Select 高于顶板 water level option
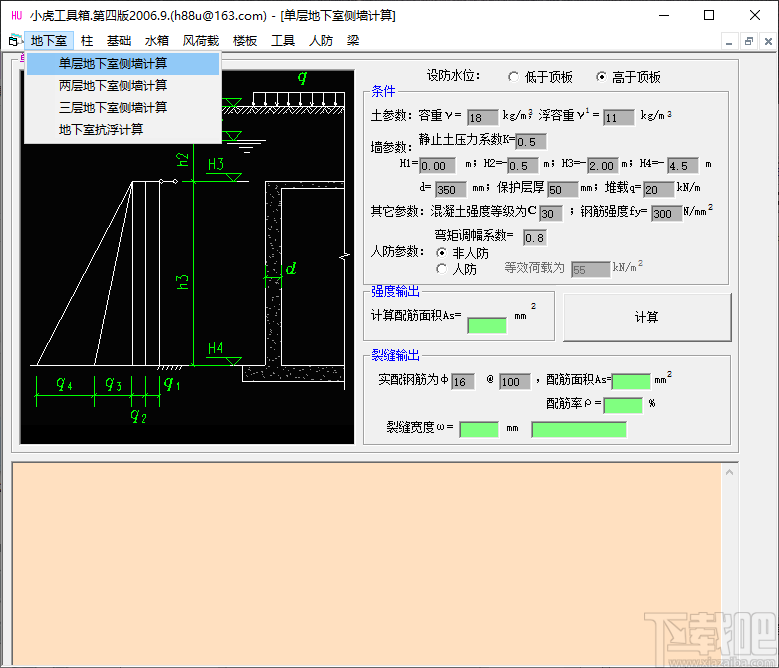Screen dimensions: 779x668 [x=628, y=77]
